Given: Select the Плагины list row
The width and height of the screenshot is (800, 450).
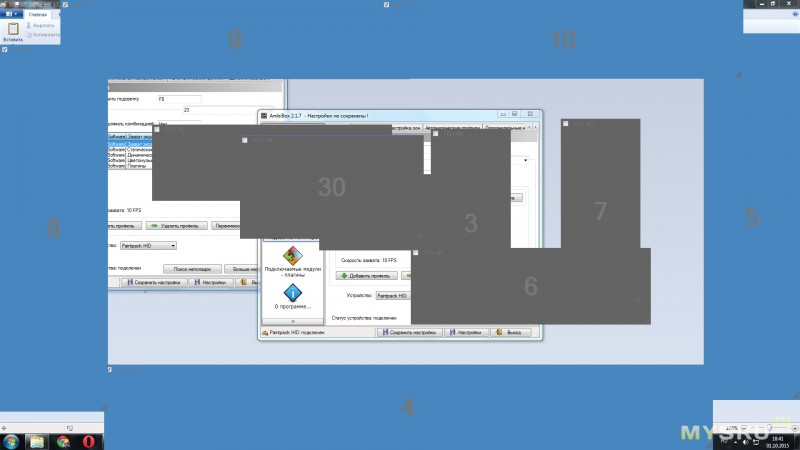Looking at the screenshot, I should click(130, 166).
